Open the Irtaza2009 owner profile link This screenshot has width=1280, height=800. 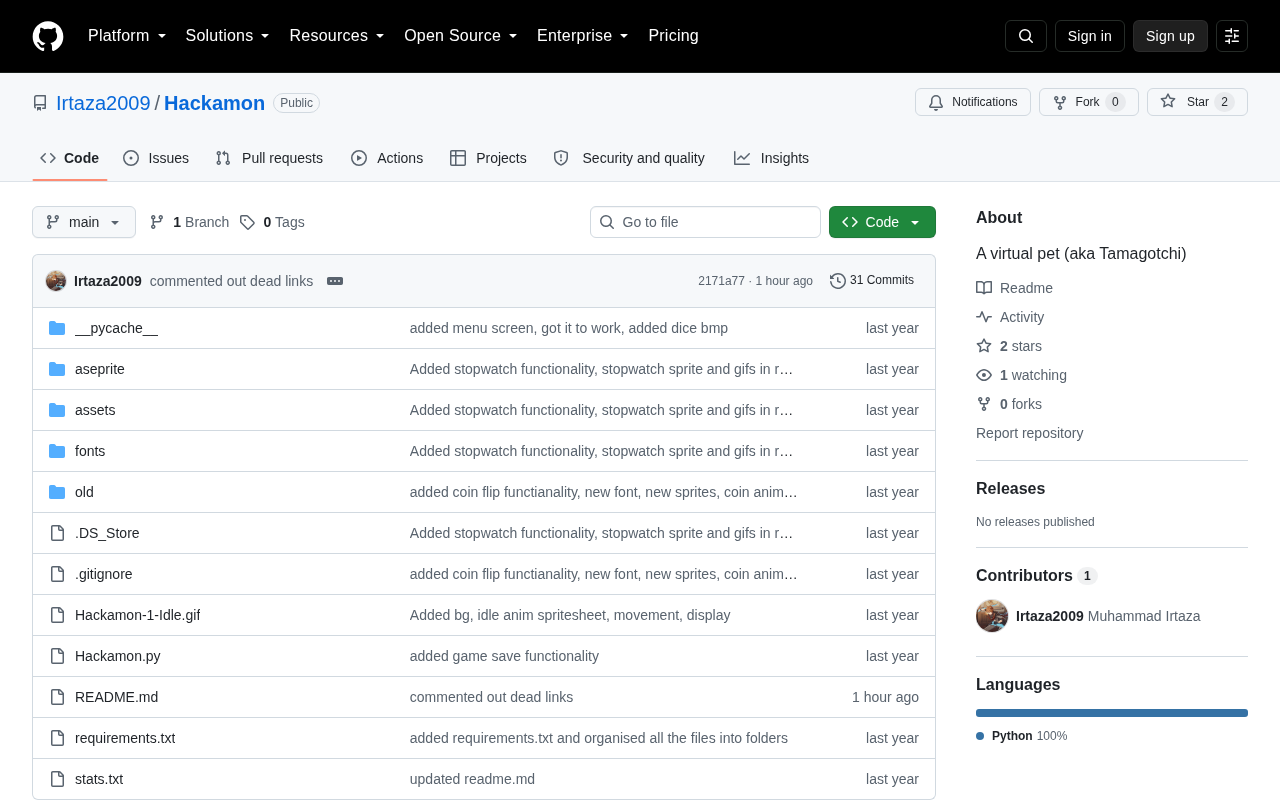103,103
